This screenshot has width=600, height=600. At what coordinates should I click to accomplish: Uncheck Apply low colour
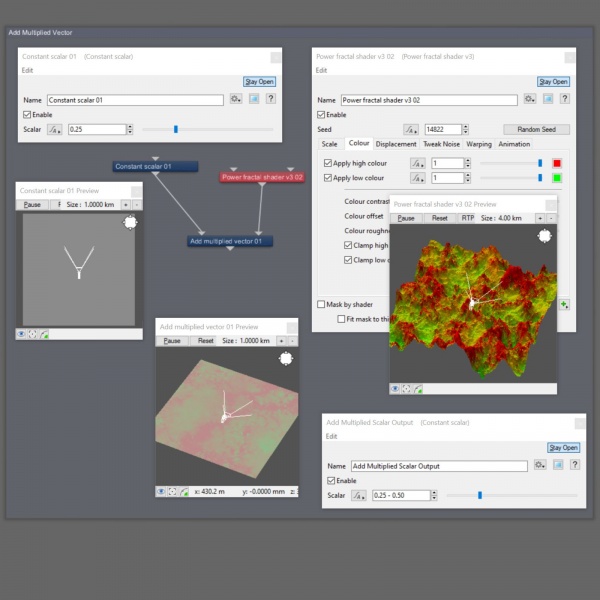[328, 178]
